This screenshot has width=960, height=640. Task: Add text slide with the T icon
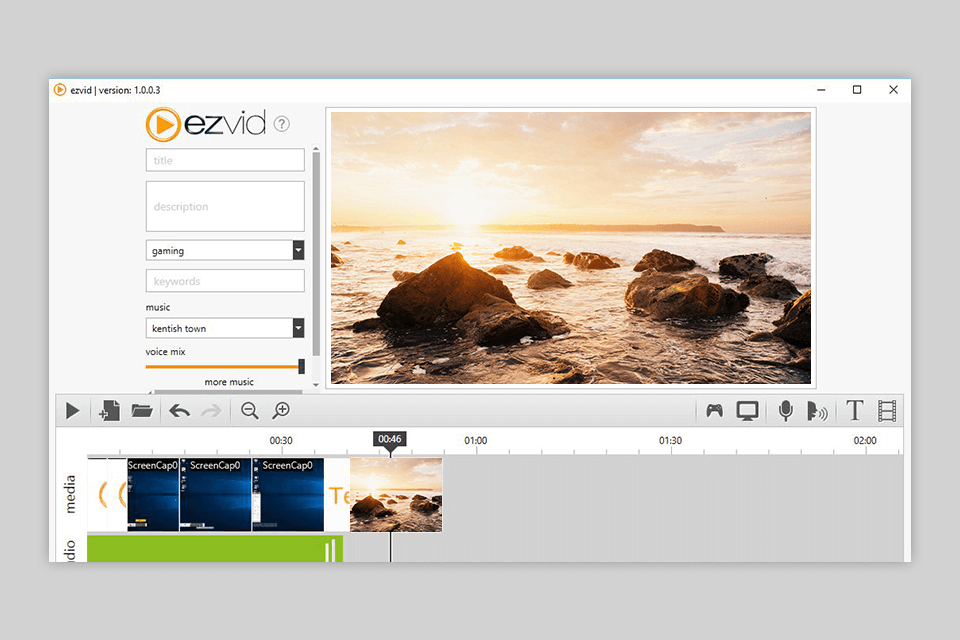tap(855, 410)
